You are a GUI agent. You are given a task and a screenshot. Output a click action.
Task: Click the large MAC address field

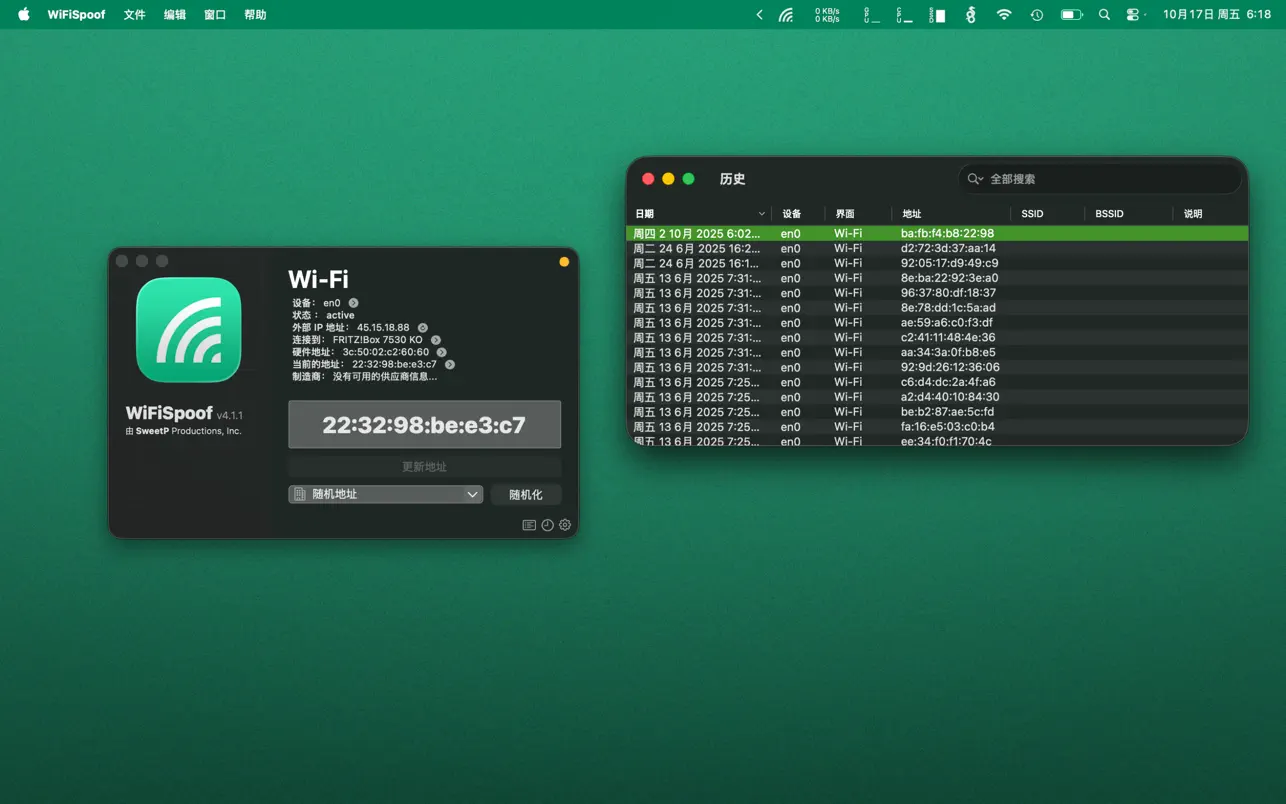[424, 425]
